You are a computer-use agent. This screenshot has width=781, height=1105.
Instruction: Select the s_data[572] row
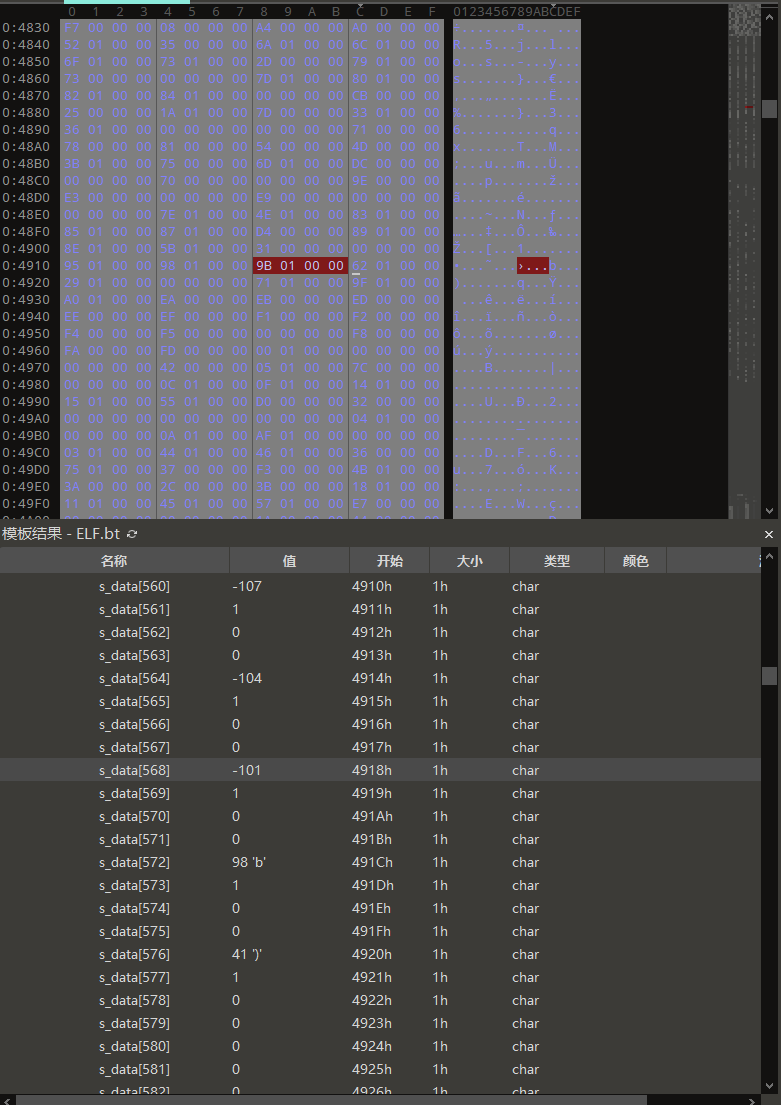point(134,862)
